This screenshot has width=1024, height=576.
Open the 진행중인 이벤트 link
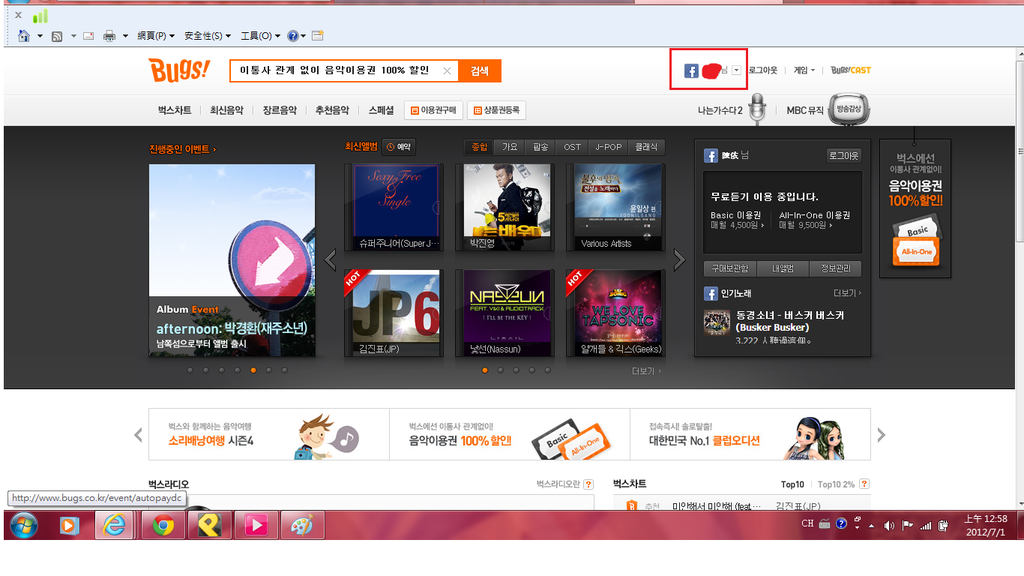pyautogui.click(x=182, y=150)
